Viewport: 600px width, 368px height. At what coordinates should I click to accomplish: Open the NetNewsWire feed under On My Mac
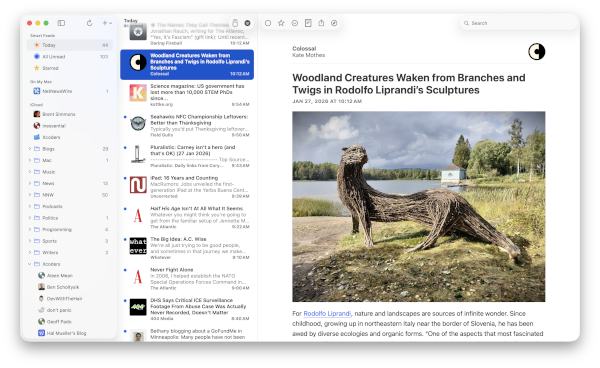click(70, 91)
